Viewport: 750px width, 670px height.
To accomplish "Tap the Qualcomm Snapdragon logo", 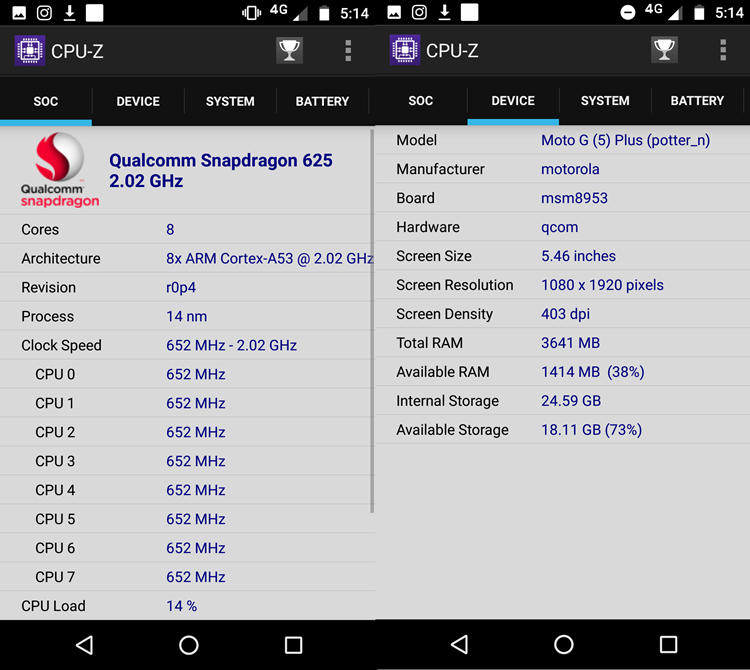I will point(59,170).
